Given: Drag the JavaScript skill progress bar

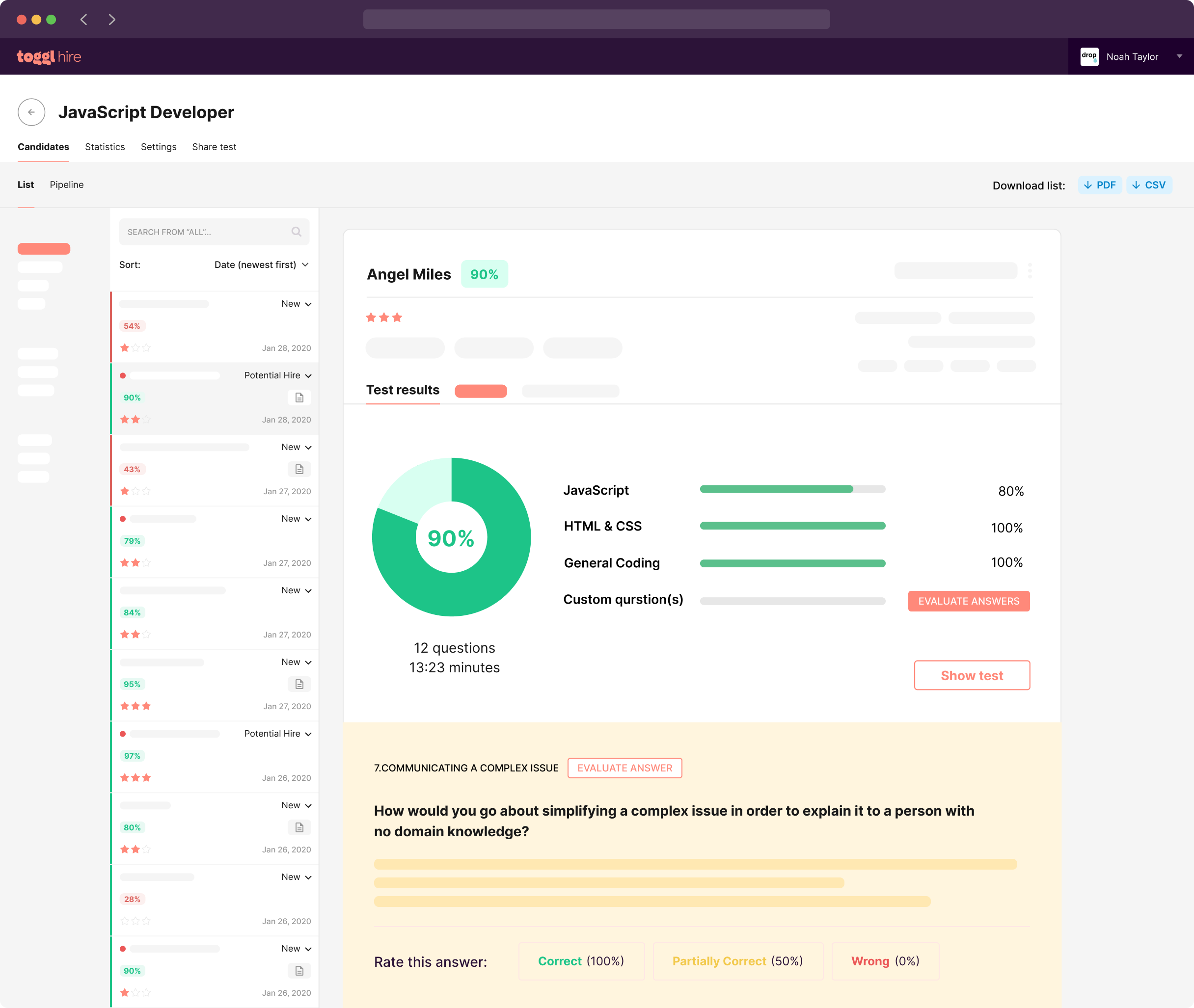Looking at the screenshot, I should click(791, 489).
